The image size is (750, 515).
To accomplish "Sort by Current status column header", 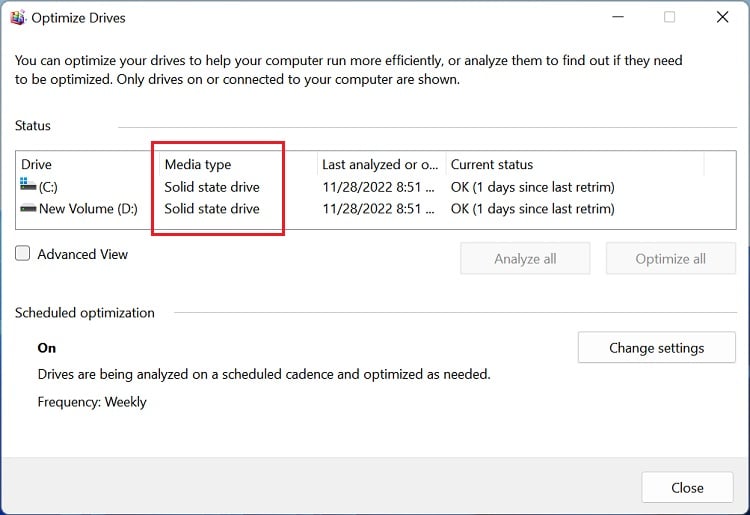I will (x=492, y=164).
